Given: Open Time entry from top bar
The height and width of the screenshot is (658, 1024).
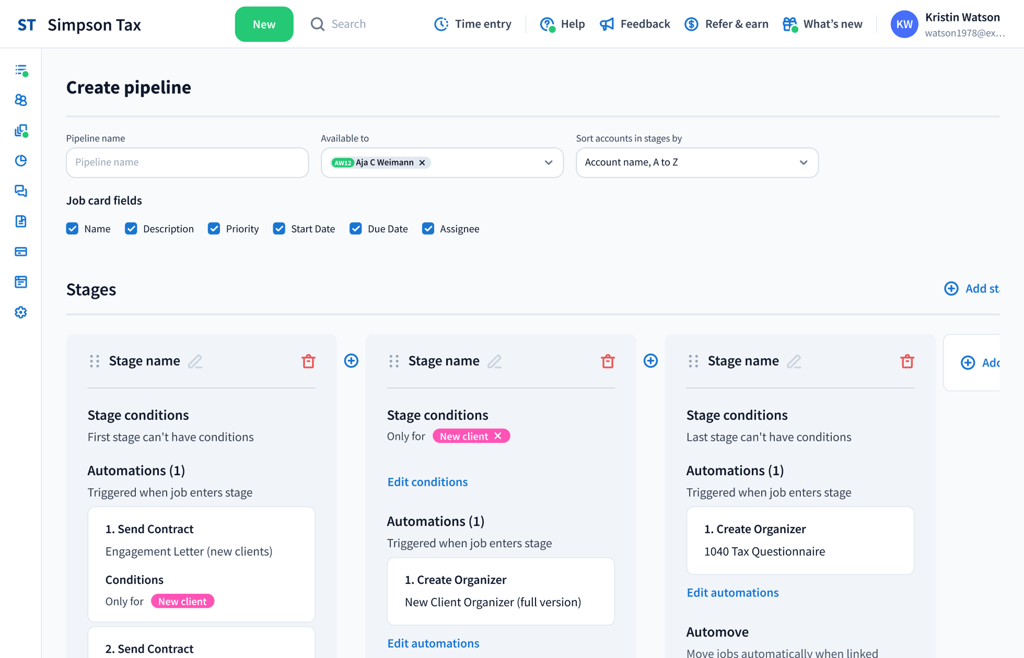Looking at the screenshot, I should (x=472, y=24).
